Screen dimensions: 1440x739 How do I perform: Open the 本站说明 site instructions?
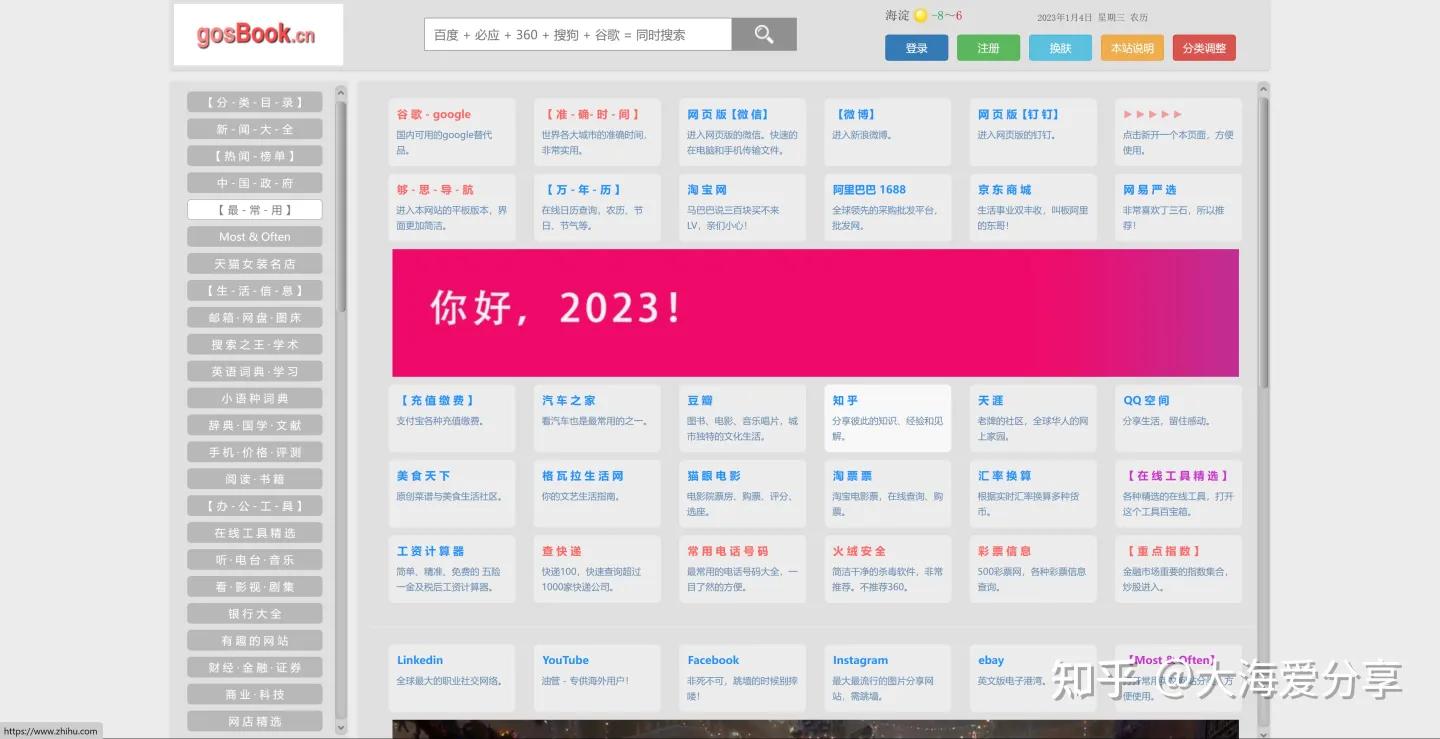[1131, 47]
